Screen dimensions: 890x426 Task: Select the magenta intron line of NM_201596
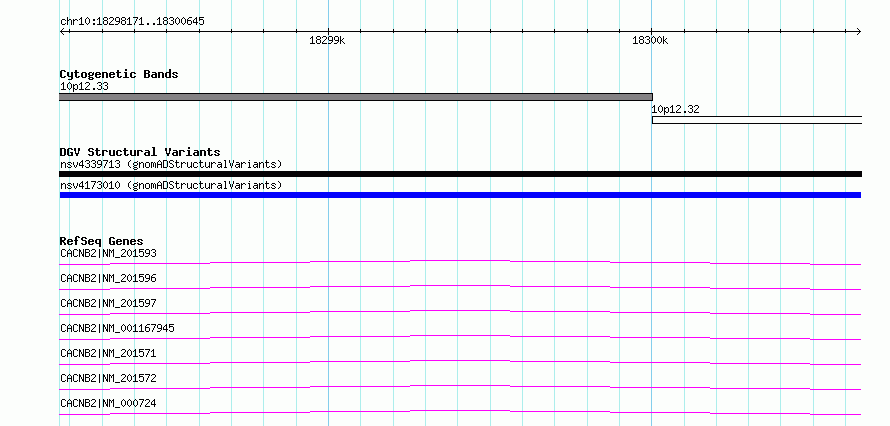pyautogui.click(x=461, y=286)
